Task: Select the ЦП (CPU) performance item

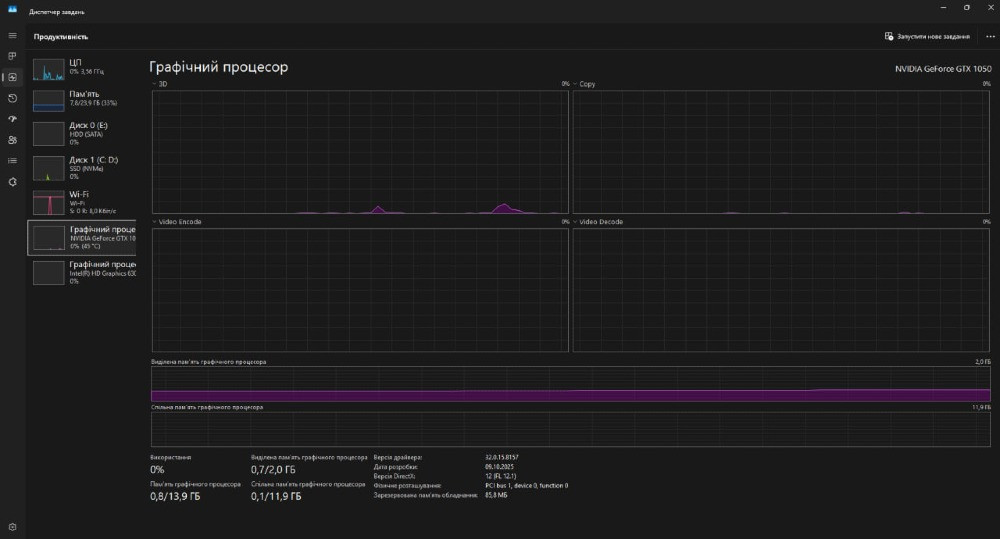Action: (84, 68)
